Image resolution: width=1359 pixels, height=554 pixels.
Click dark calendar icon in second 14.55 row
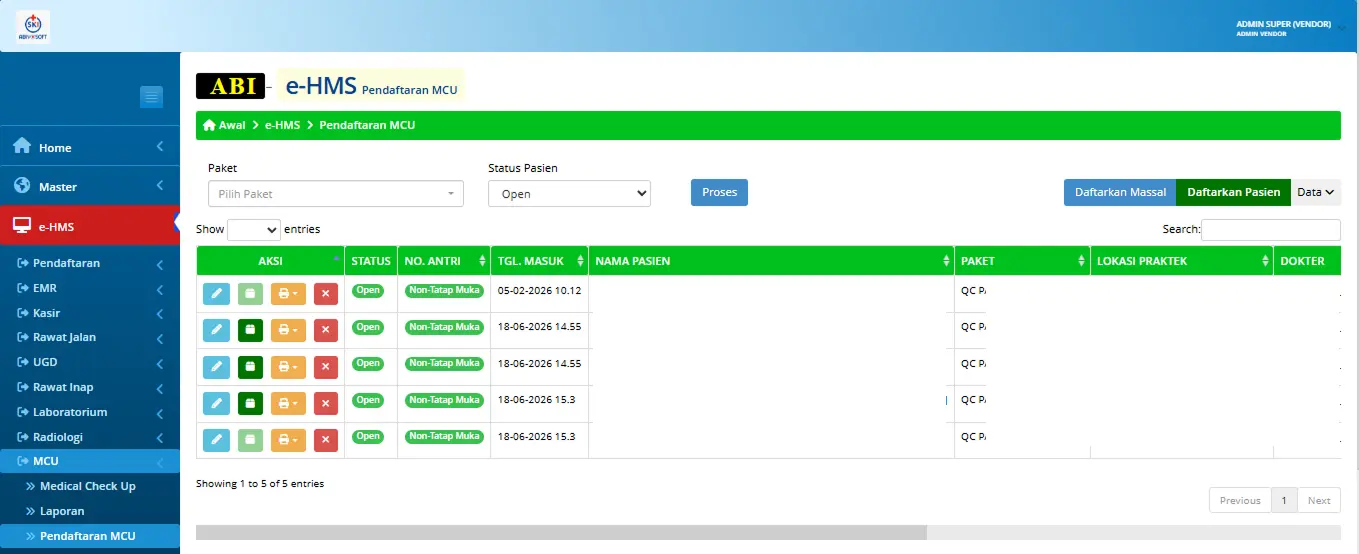point(250,367)
